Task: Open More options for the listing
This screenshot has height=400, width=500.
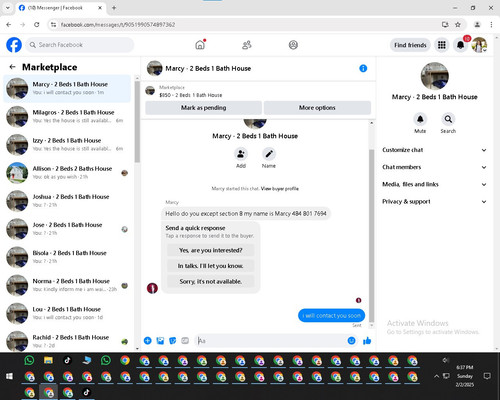Action: [317, 108]
